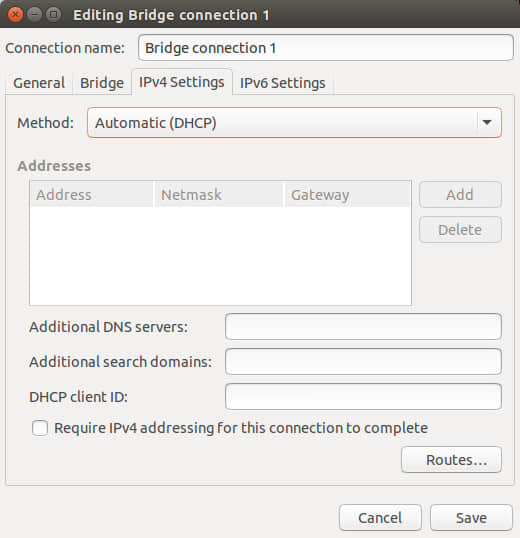The image size is (520, 538).
Task: Switch to the General tab
Action: 39,83
